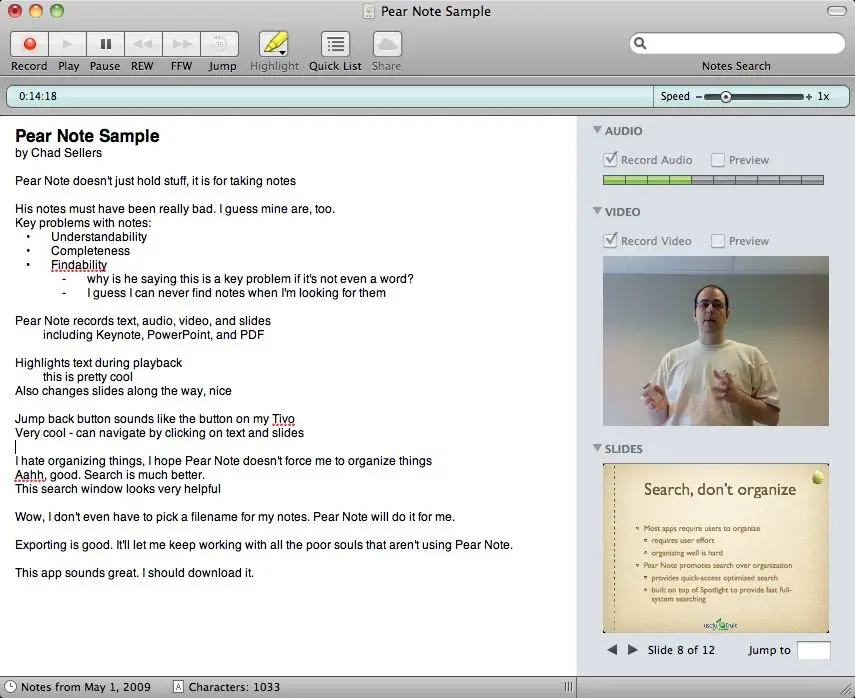Click the misspelled word Findability
This screenshot has width=855, height=698.
[79, 265]
